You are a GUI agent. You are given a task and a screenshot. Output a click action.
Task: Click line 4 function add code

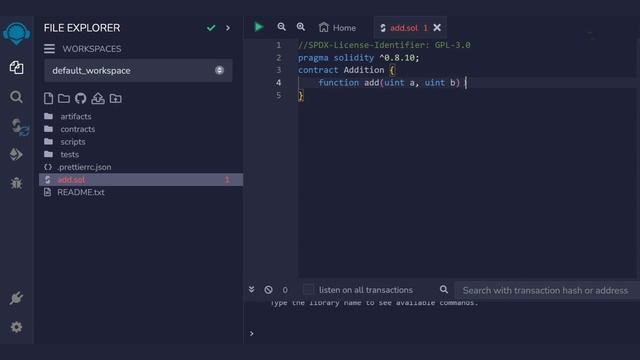pyautogui.click(x=389, y=83)
